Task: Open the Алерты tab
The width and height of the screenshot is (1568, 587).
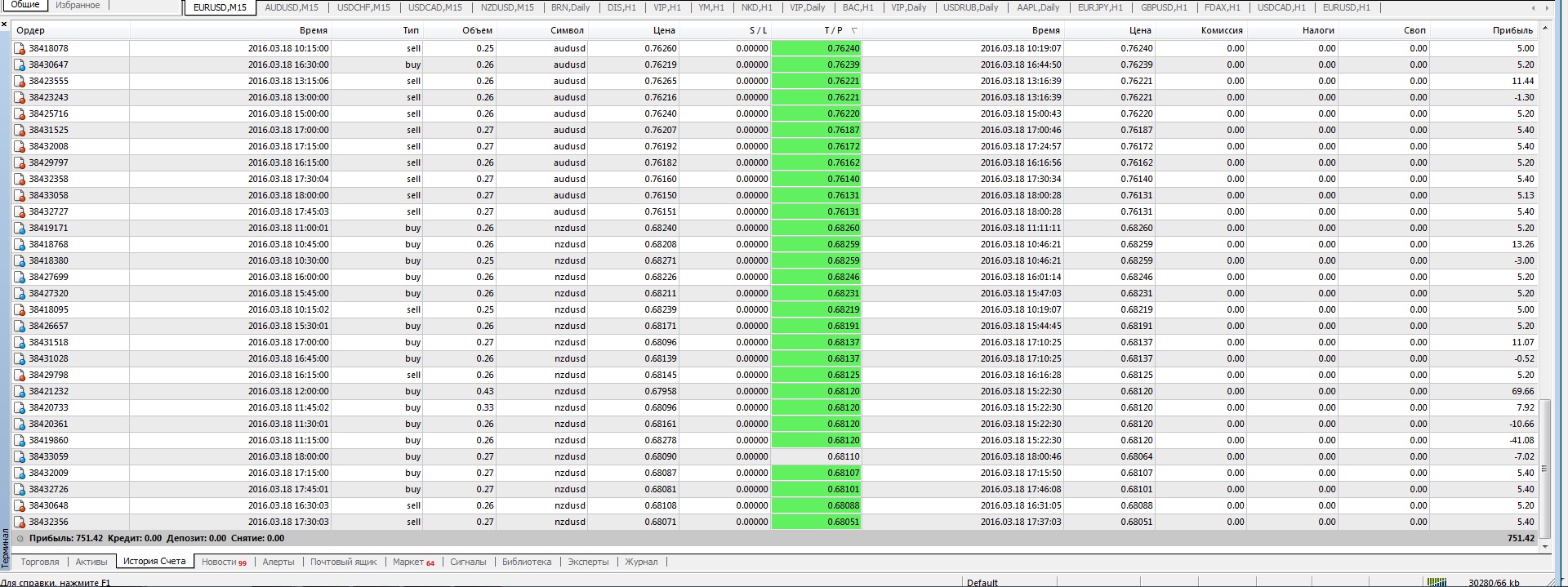Action: click(278, 562)
